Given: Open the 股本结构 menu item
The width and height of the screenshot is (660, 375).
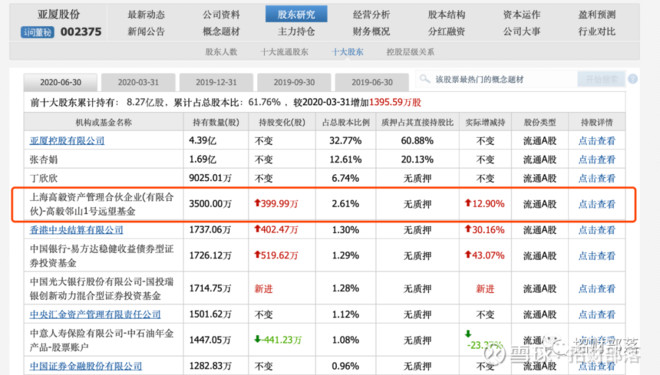Looking at the screenshot, I should (447, 15).
